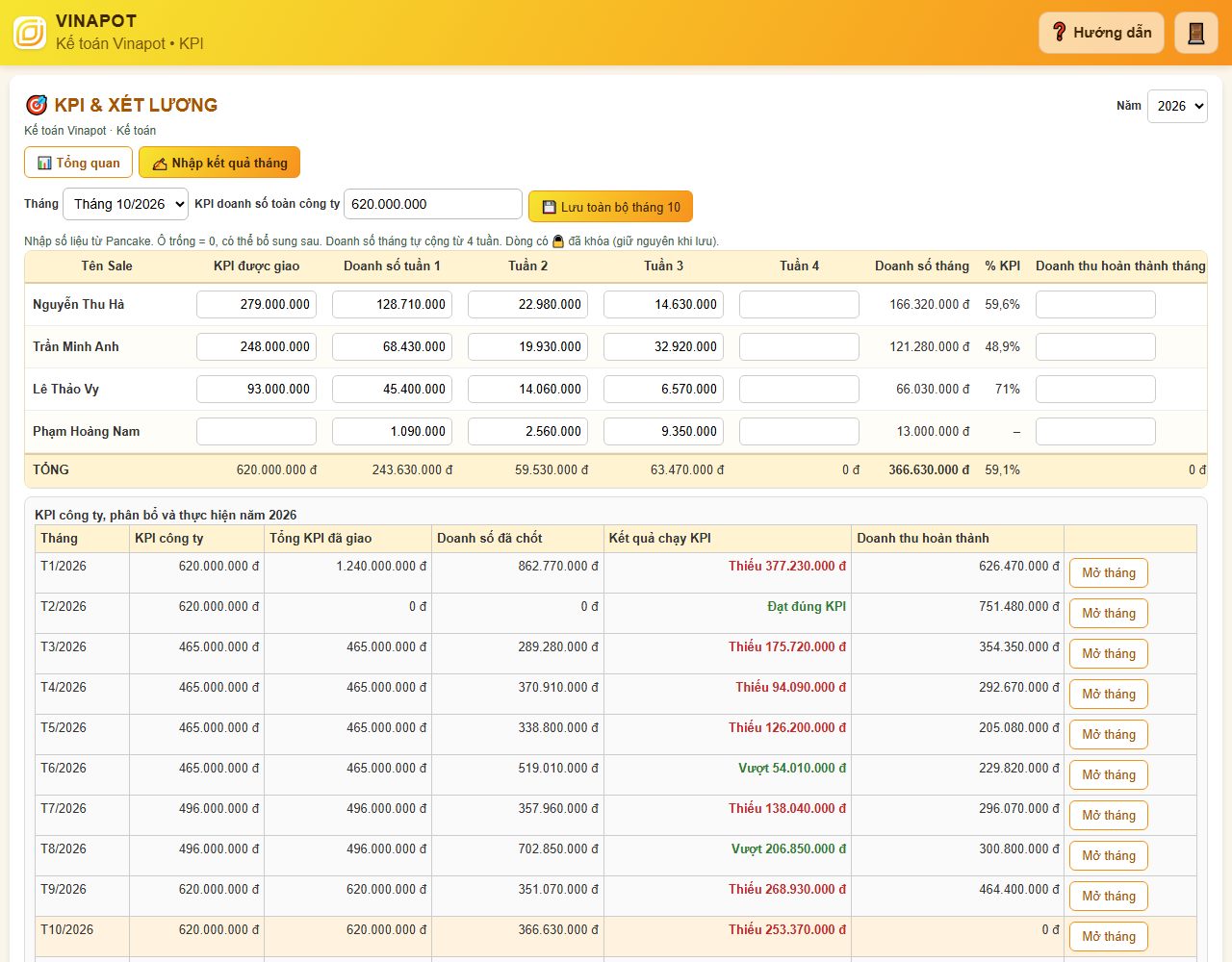The height and width of the screenshot is (962, 1232).
Task: Click Mở tháng for T9/2026
Action: pos(1108,897)
